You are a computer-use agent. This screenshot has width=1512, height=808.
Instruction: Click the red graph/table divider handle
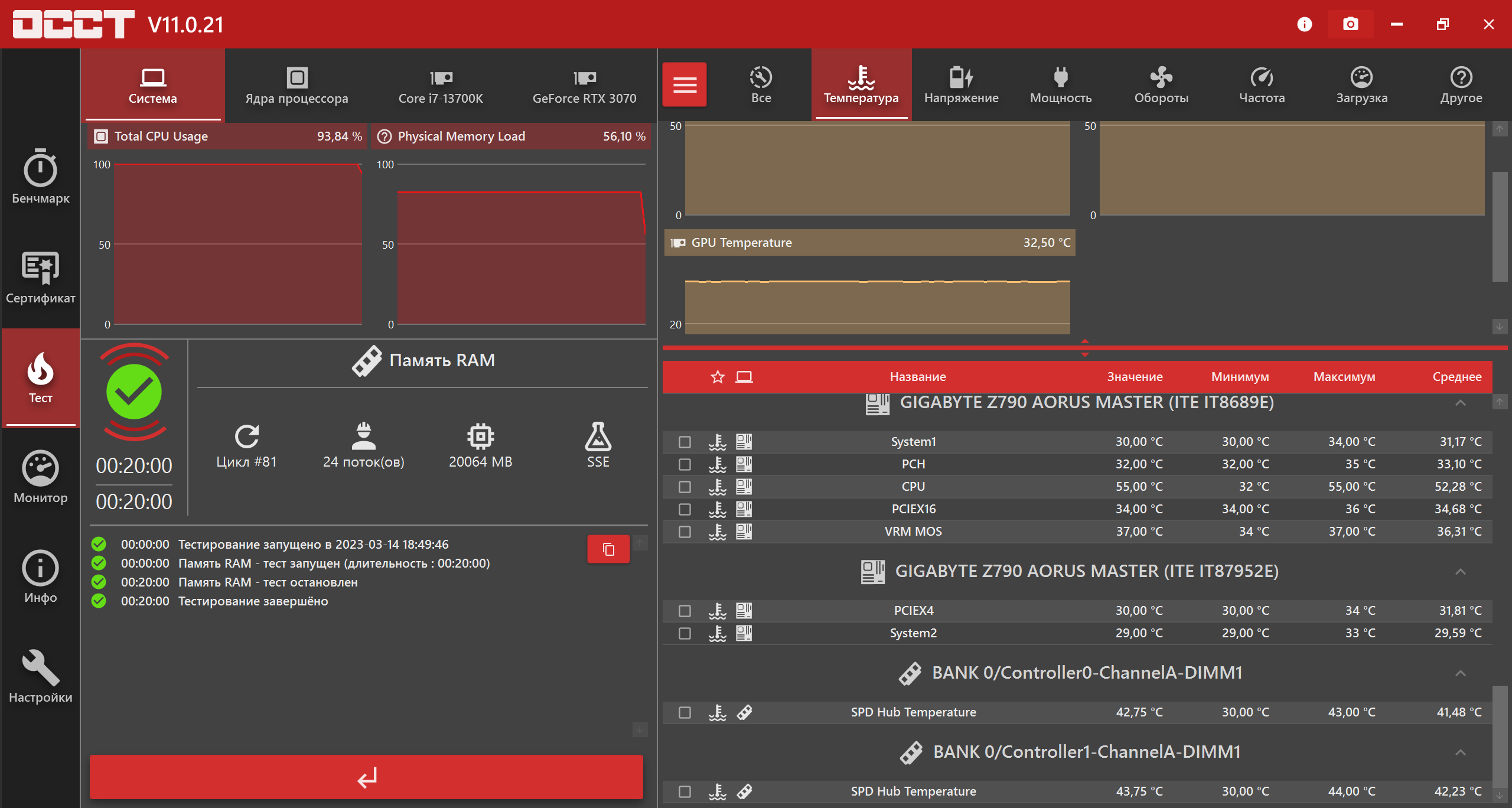pos(1084,348)
